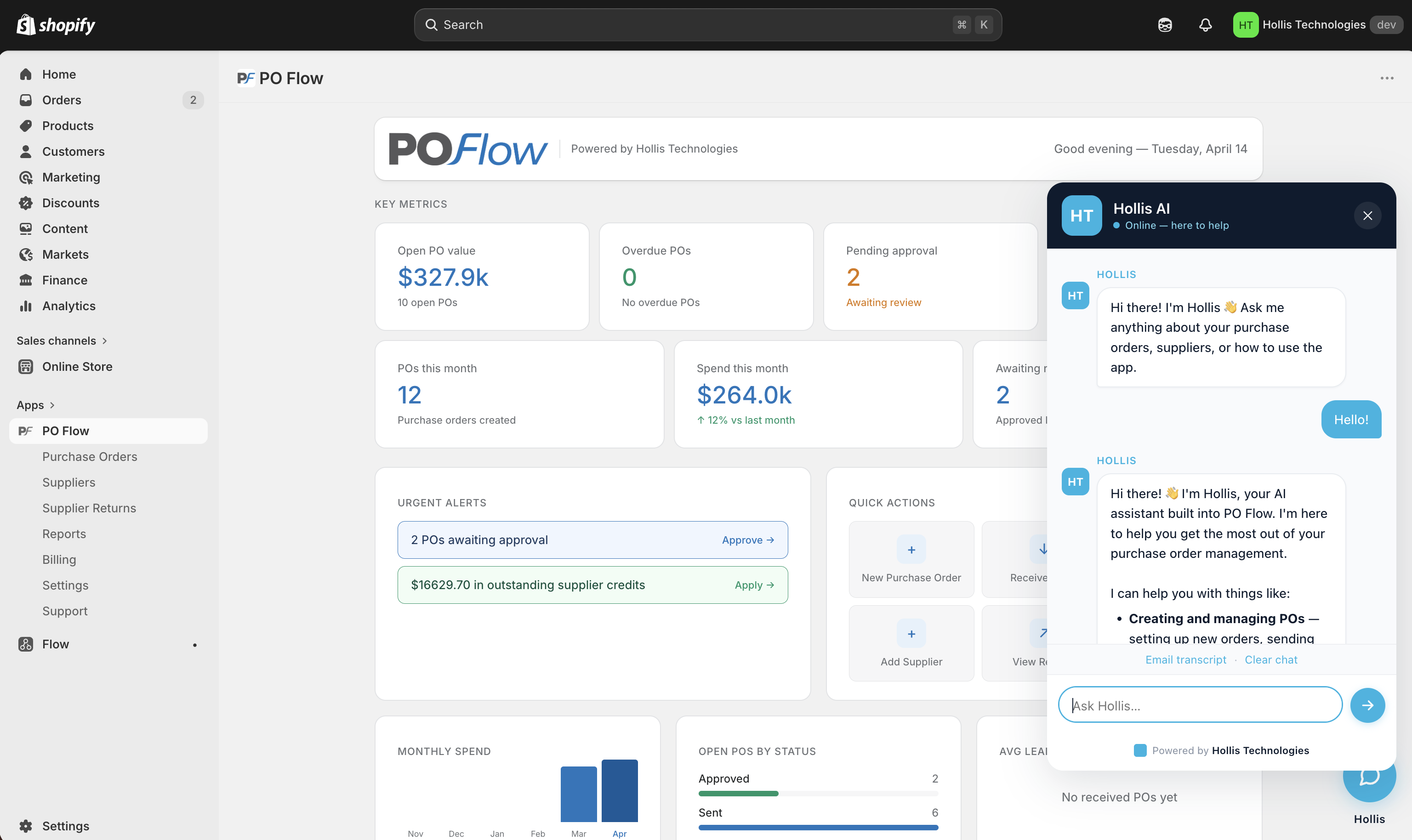This screenshot has width=1412, height=840.
Task: Close the Hollis AI chat panel
Action: 1366,216
